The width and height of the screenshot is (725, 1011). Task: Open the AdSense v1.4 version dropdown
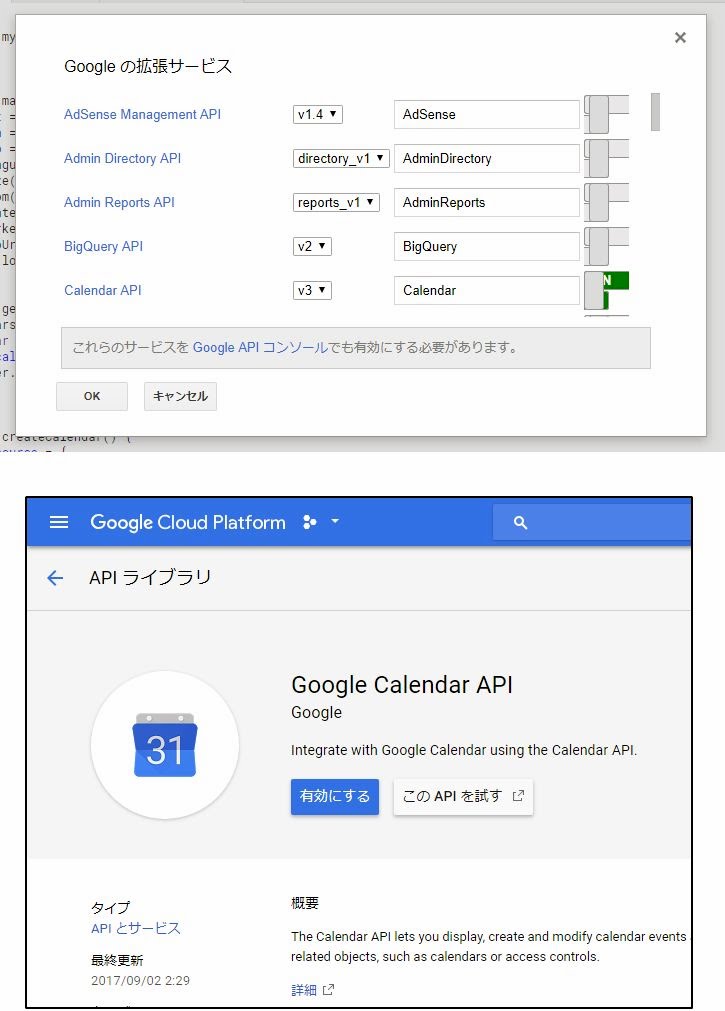tap(318, 114)
